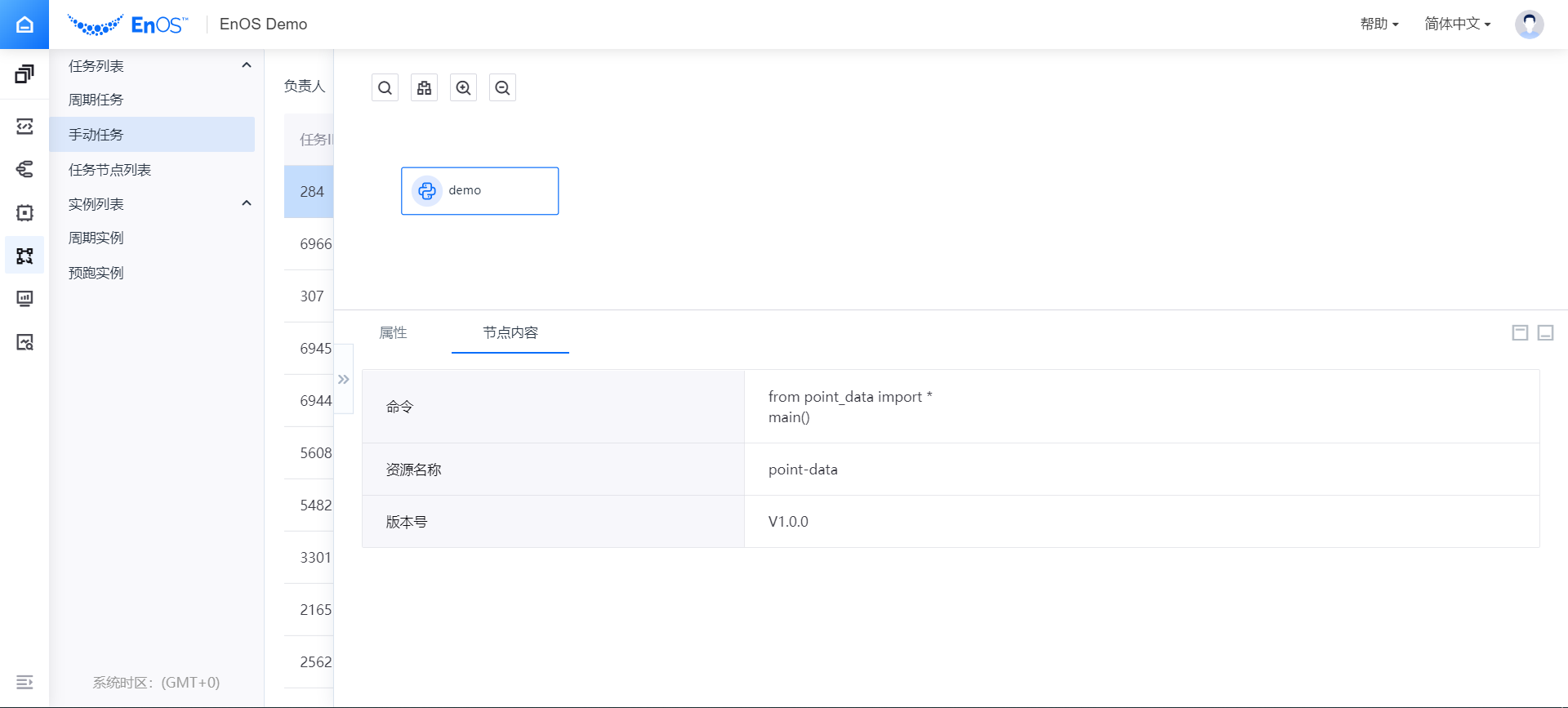This screenshot has height=708, width=1568.
Task: Click the auto-layout icon in canvas toolbar
Action: (424, 88)
